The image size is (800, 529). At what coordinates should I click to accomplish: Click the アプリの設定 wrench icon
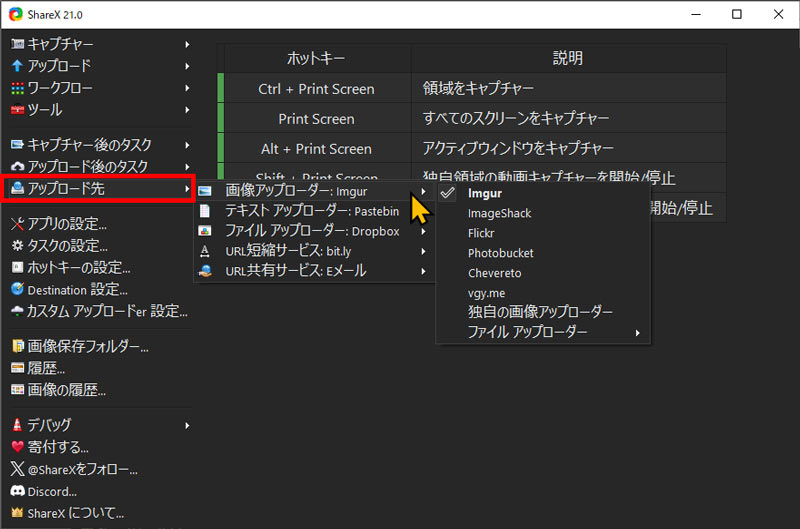click(x=17, y=224)
